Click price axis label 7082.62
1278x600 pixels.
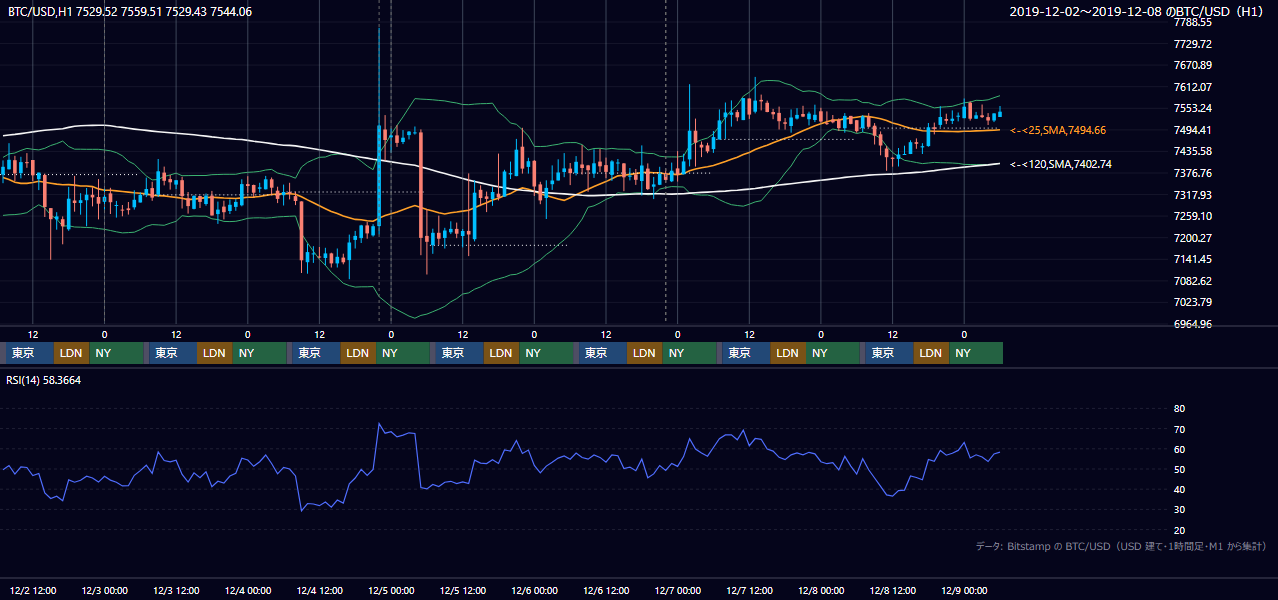pyautogui.click(x=1193, y=281)
